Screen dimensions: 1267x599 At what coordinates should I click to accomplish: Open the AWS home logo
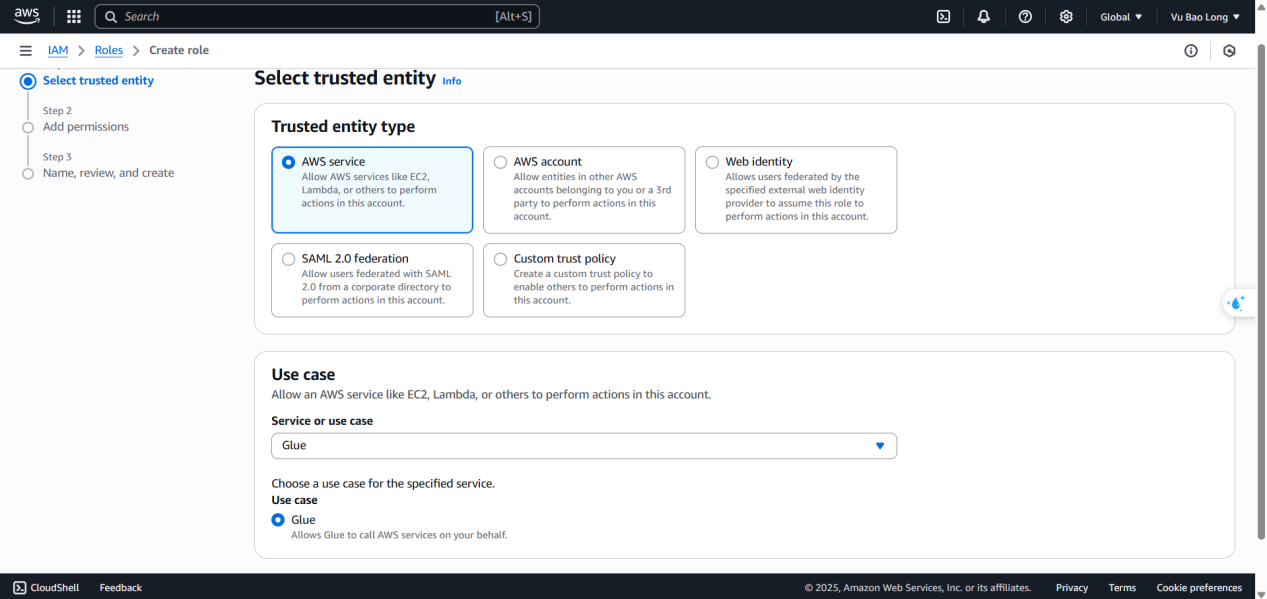pos(27,16)
